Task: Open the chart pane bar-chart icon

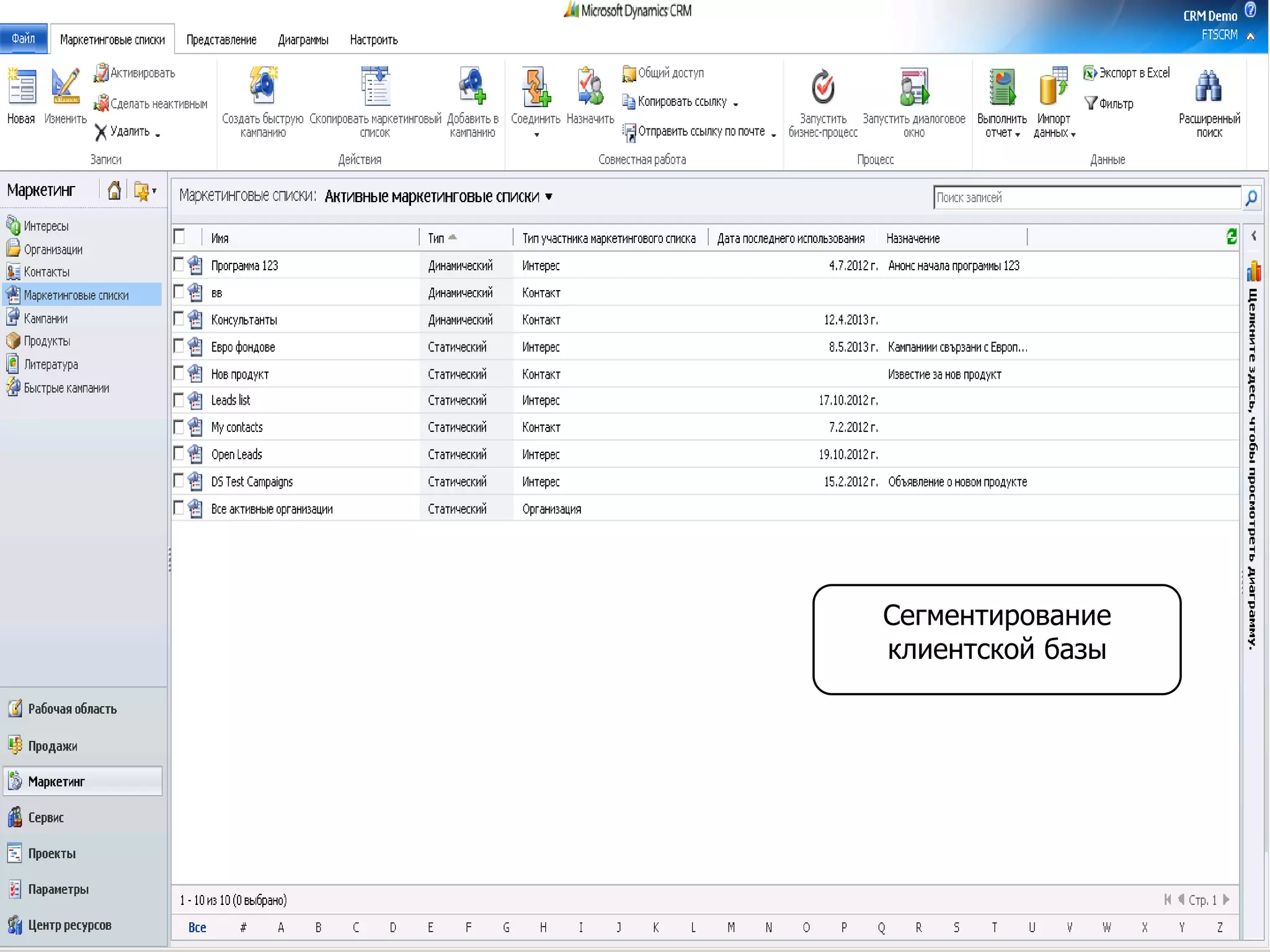Action: click(x=1253, y=271)
